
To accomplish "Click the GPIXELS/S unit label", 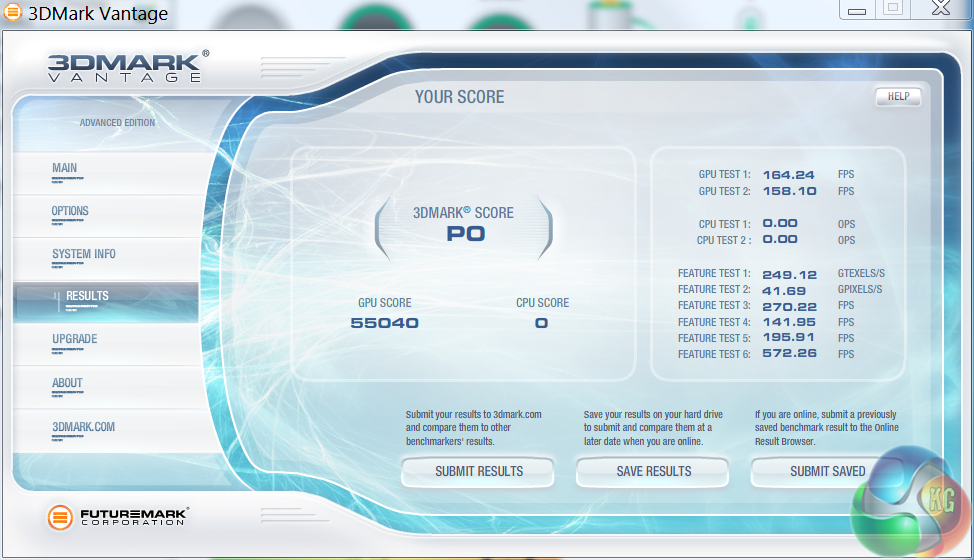I will (860, 289).
